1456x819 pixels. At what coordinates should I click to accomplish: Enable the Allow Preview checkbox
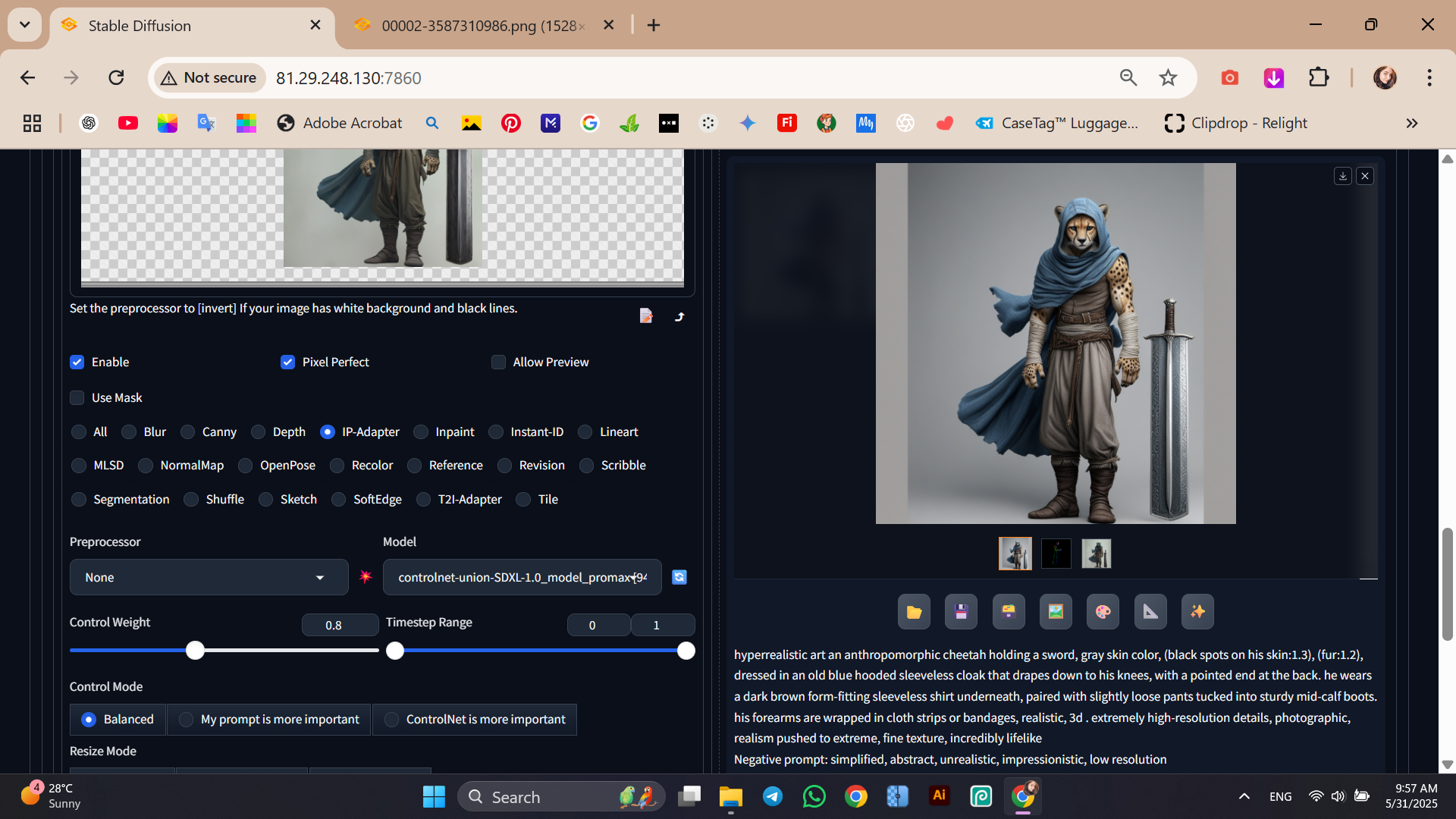click(x=498, y=362)
